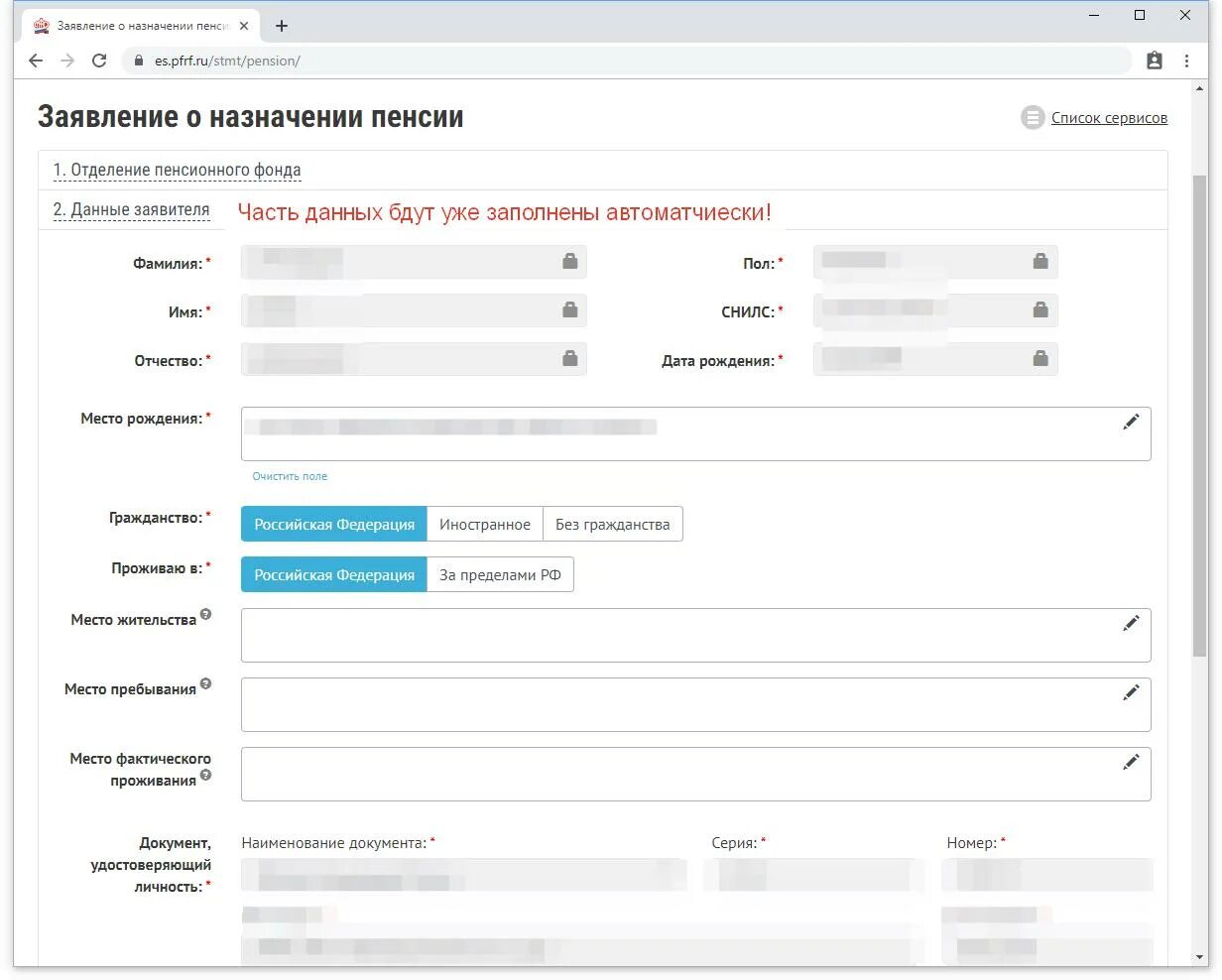Click the lock icon in СНИЛС field
Screen dimensions: 1222x980
point(1040,309)
